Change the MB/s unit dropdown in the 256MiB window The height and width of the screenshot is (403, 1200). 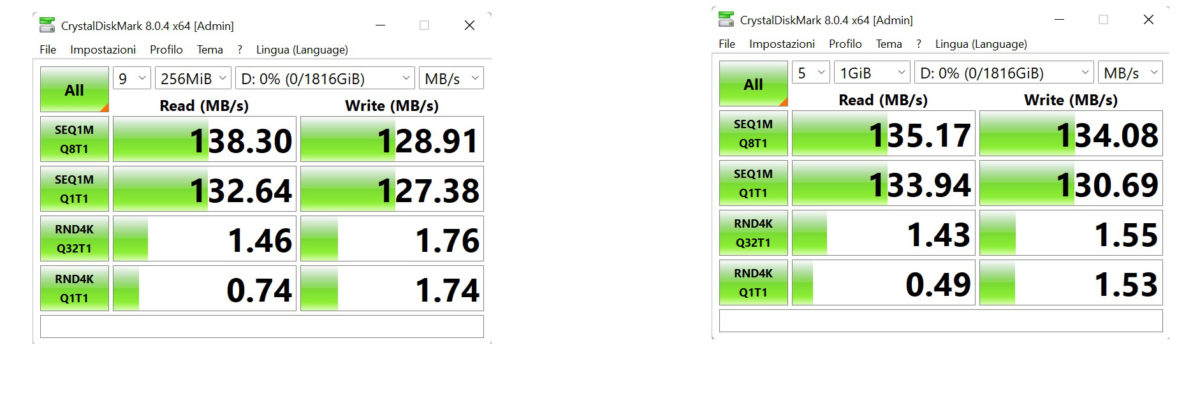tap(451, 79)
